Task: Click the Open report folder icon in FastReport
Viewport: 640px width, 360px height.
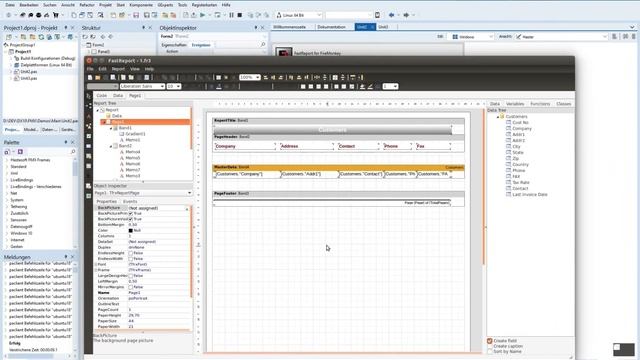Action: 98,77
